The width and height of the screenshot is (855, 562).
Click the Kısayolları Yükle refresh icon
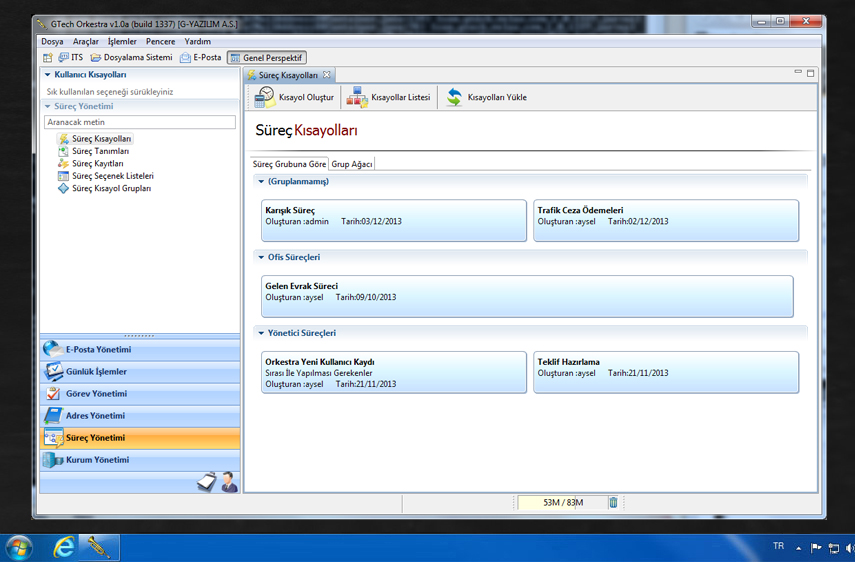pyautogui.click(x=454, y=97)
